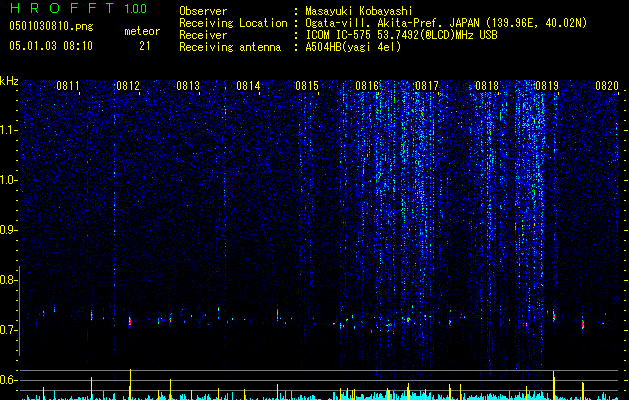Click the 0819 time marker
This screenshot has width=629, height=400.
(547, 86)
